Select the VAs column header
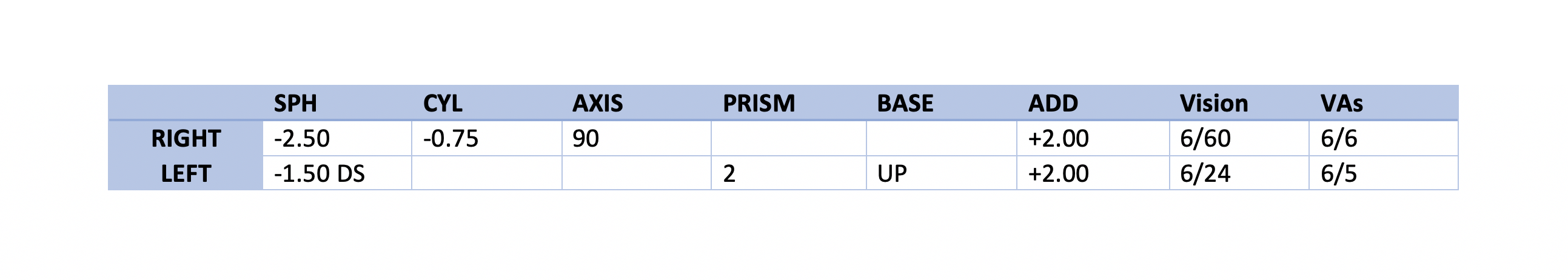Screen dimensions: 1568x280 coord(1342,104)
